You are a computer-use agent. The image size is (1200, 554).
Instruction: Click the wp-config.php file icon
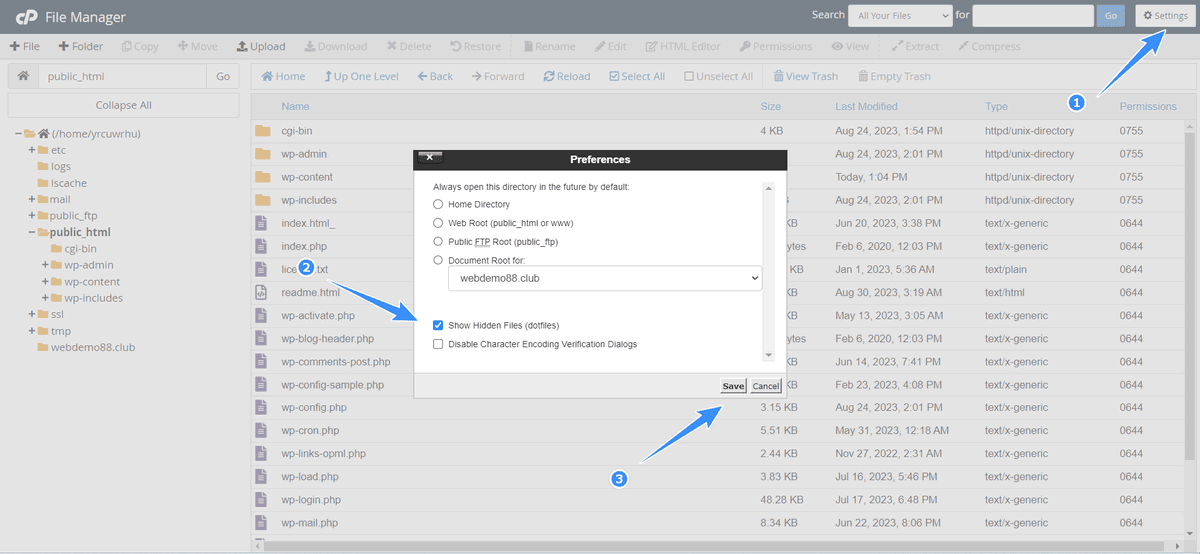click(x=261, y=407)
